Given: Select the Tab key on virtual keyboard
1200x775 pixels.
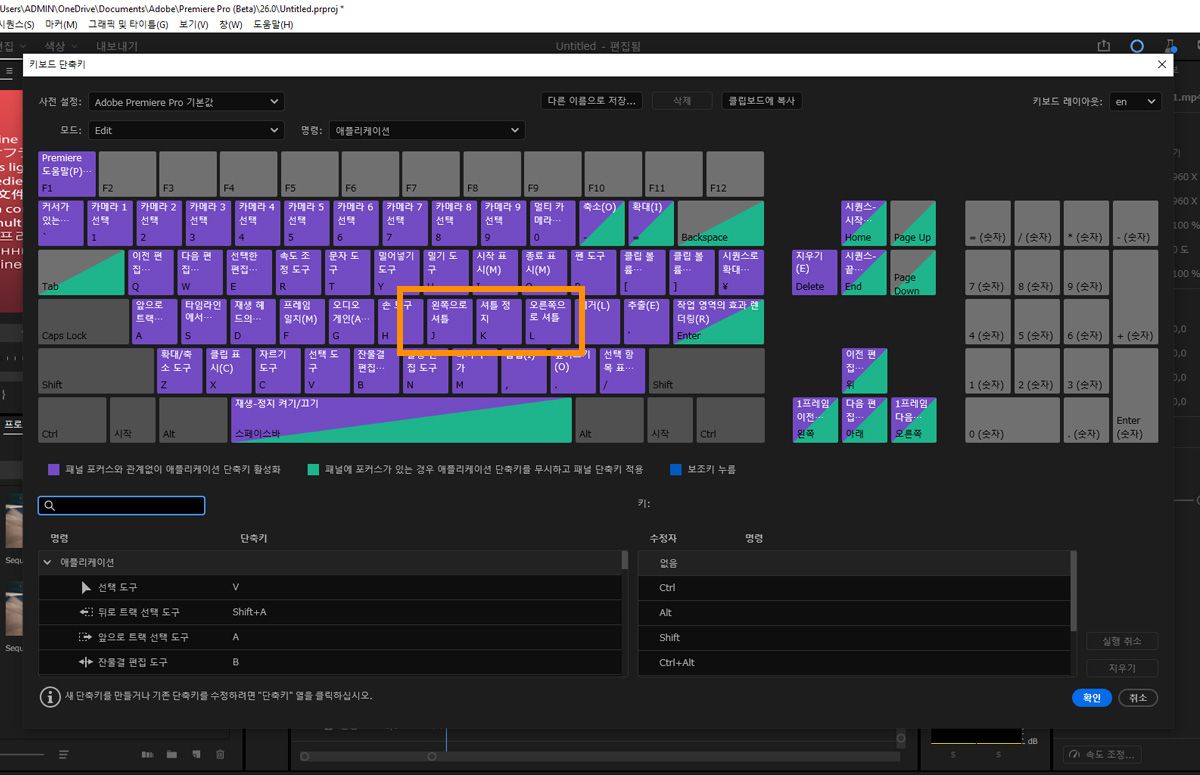Looking at the screenshot, I should point(82,271).
